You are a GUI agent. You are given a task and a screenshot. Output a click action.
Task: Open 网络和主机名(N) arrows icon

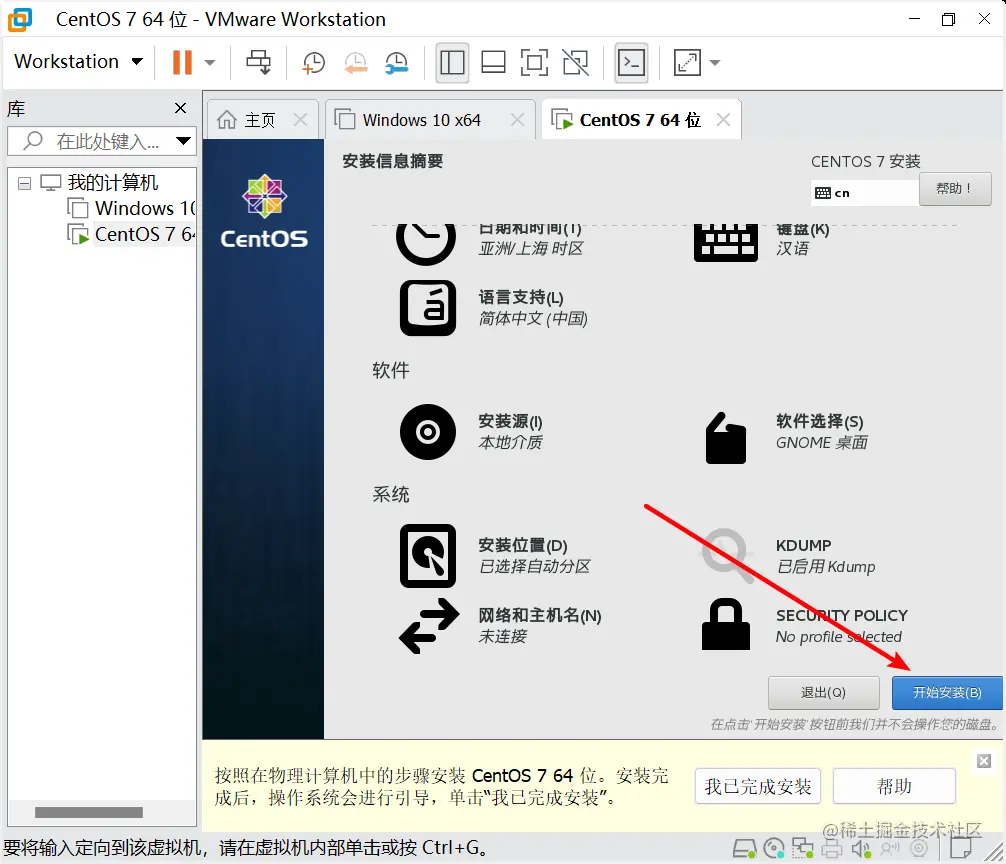pyautogui.click(x=429, y=626)
